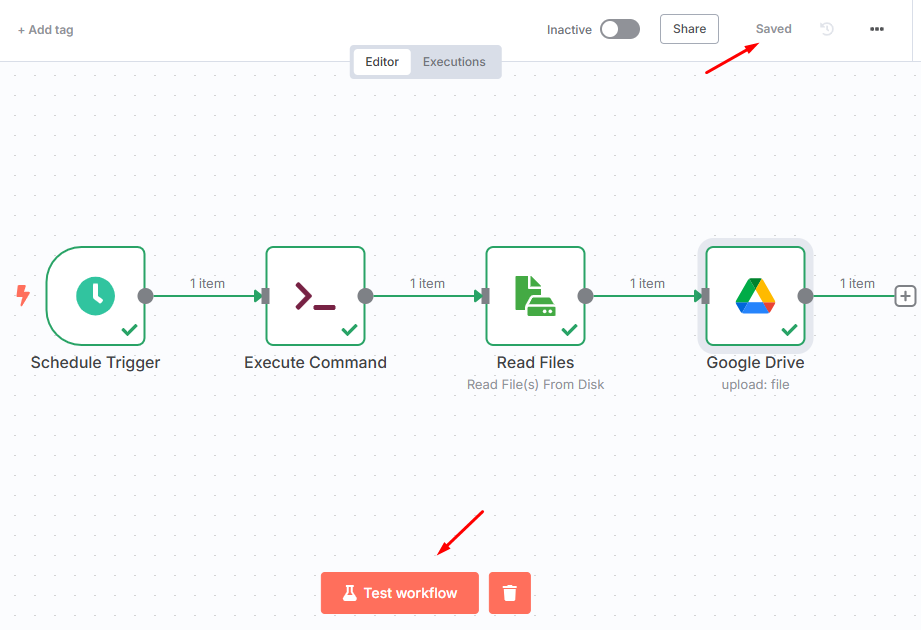Click the Read Files name label
The image size is (921, 630).
(535, 362)
